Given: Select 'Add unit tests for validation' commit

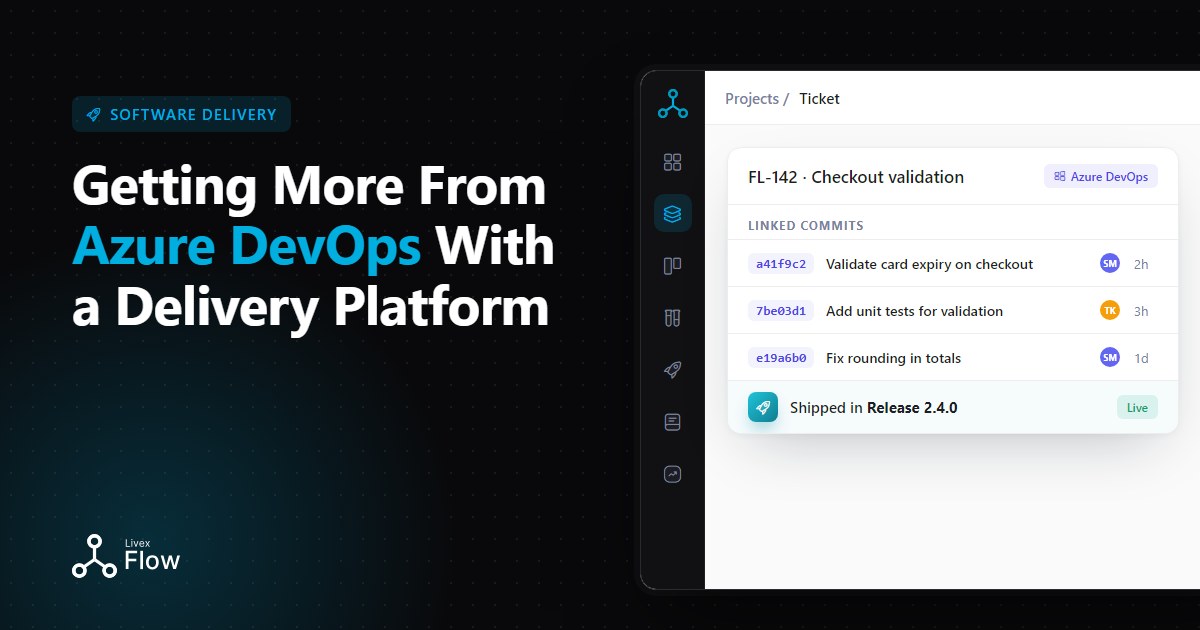Looking at the screenshot, I should point(914,311).
